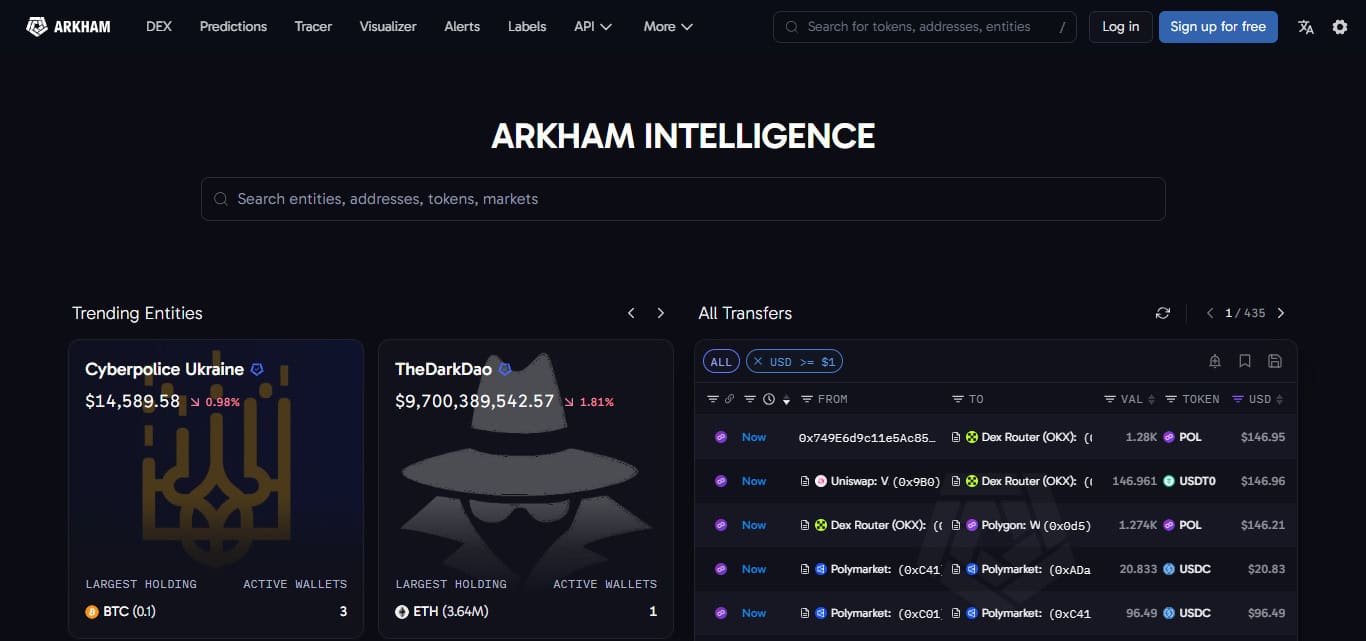Click the Ethereum icon next to ETH (3.64M)

[x=402, y=611]
